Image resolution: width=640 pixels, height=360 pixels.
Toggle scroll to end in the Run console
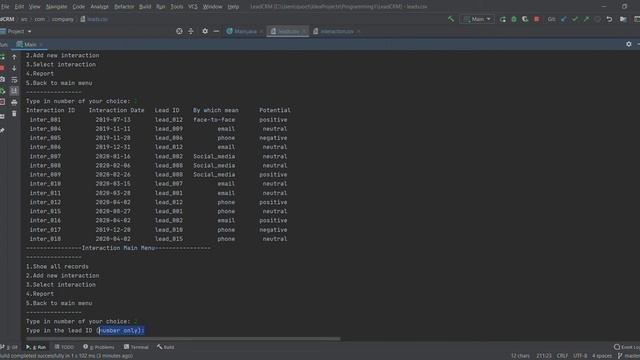14,91
